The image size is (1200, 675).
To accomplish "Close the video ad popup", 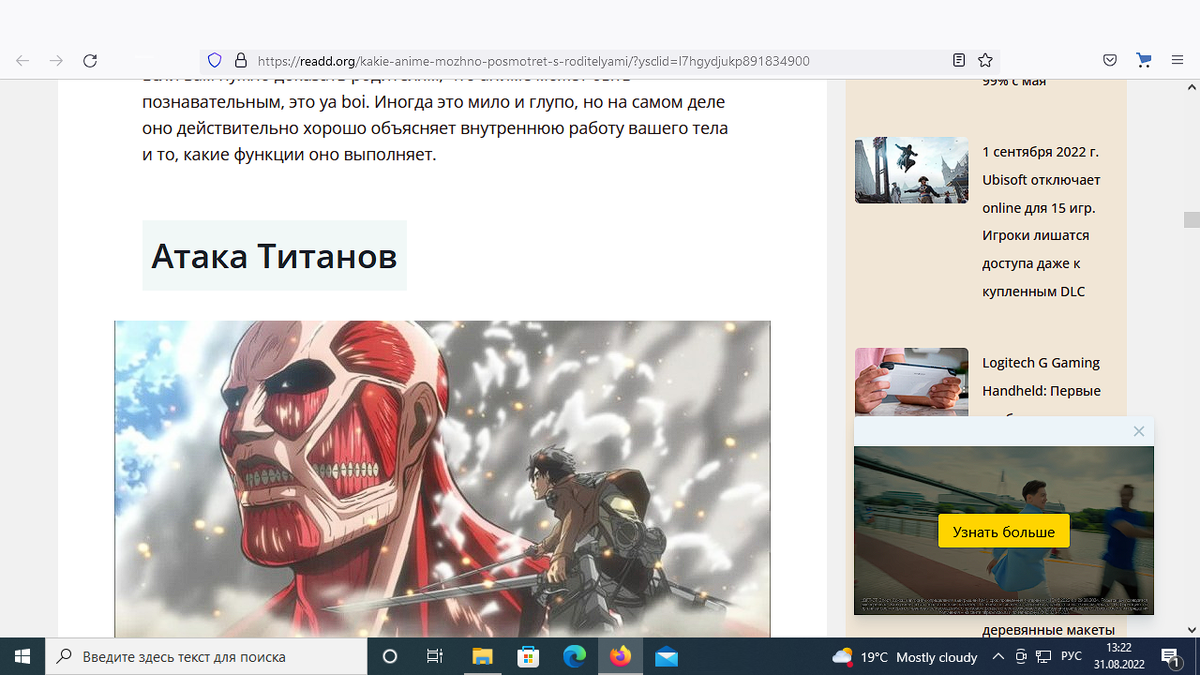I will 1138,431.
